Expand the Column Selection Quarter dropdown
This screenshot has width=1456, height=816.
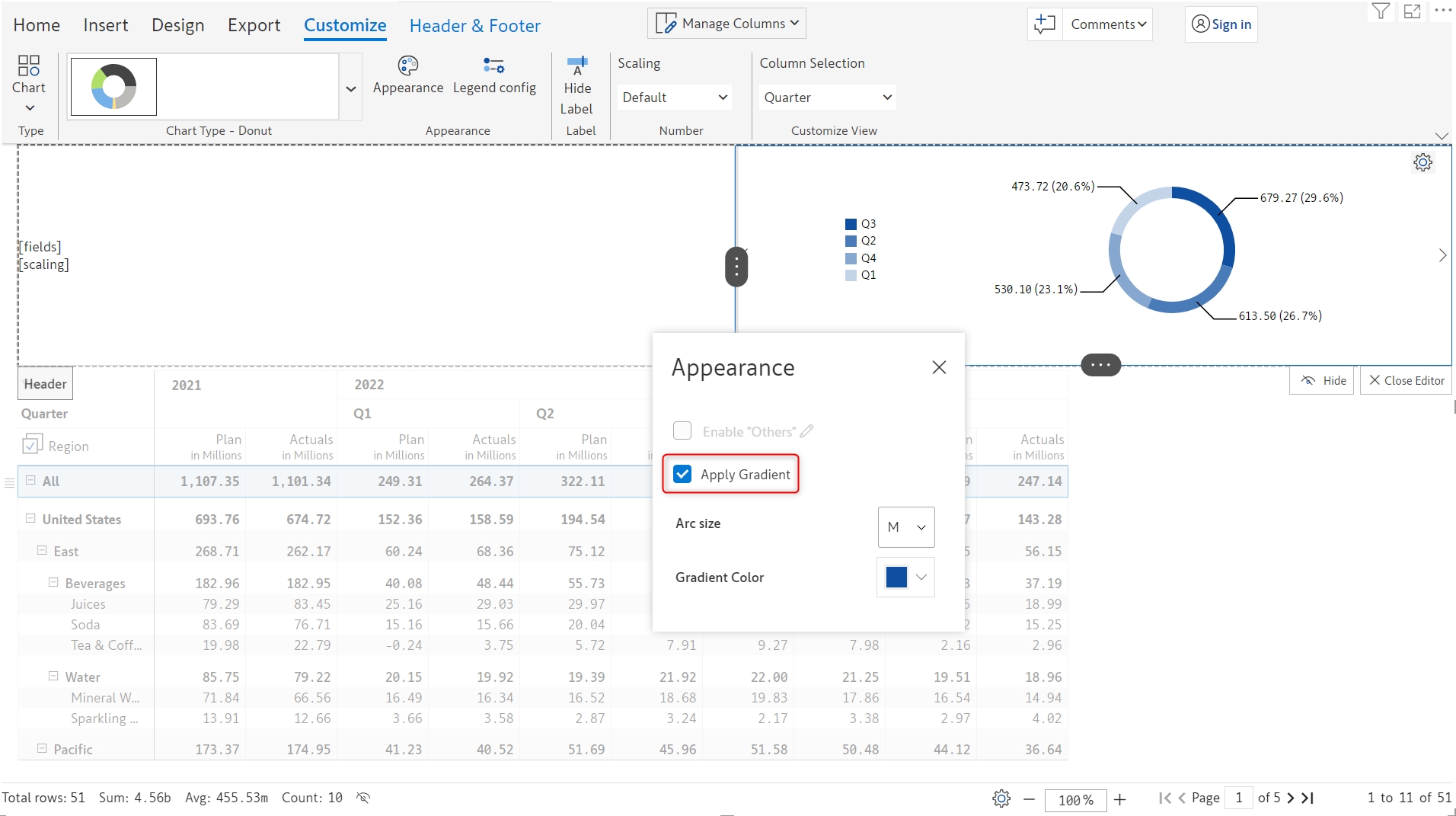(827, 98)
